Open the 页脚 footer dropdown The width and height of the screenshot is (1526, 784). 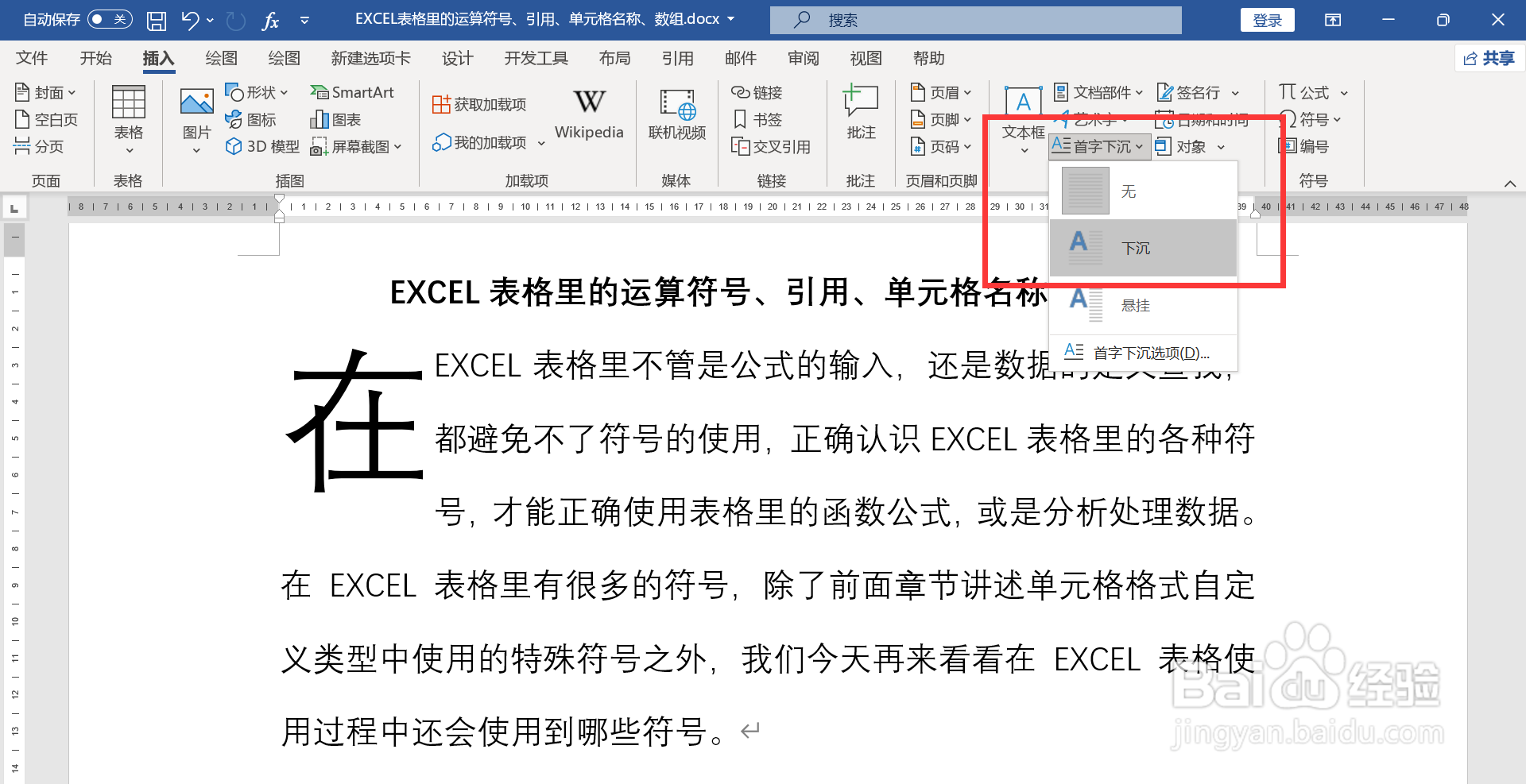click(x=942, y=119)
